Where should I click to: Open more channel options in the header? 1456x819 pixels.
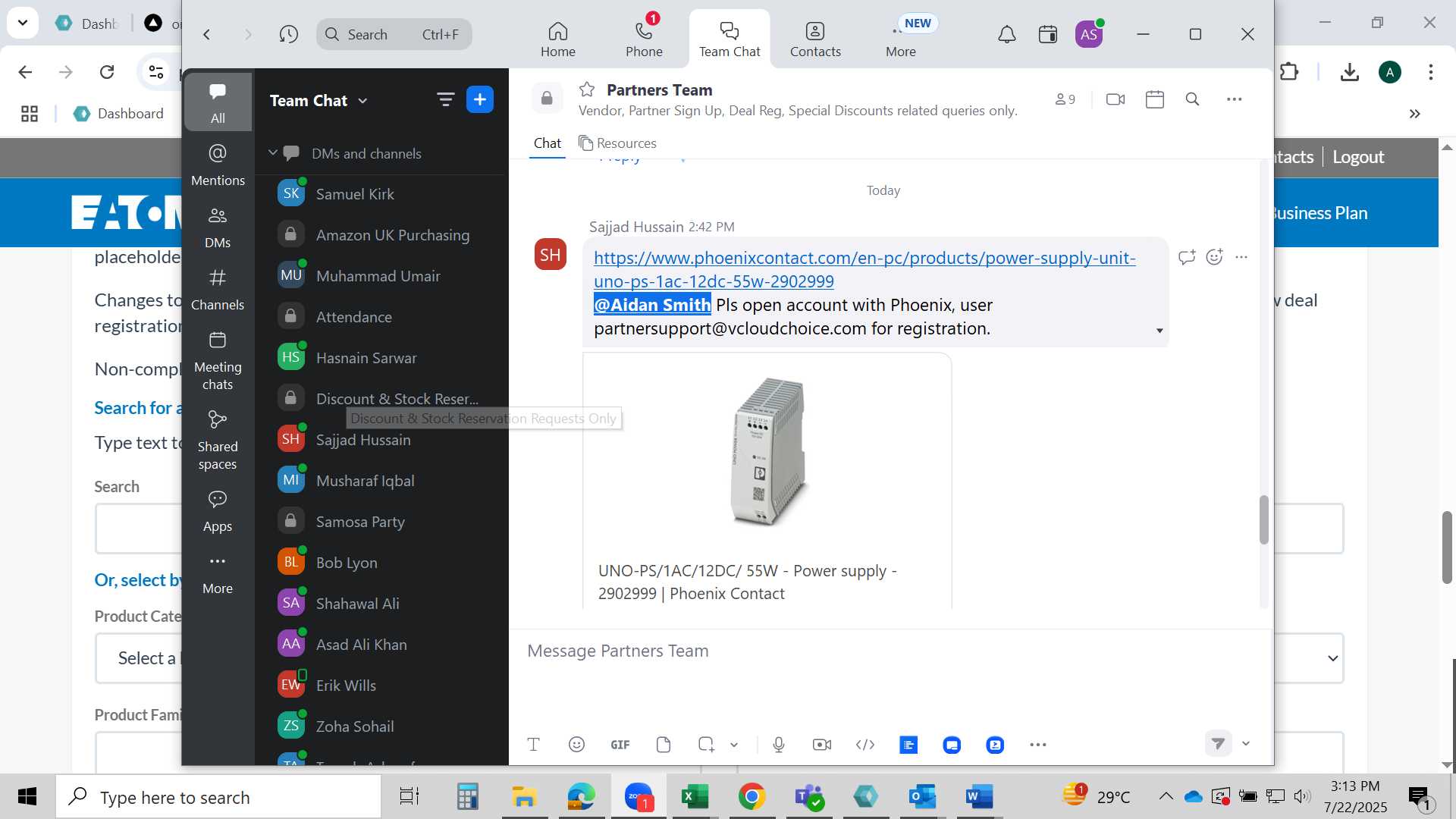point(1235,99)
